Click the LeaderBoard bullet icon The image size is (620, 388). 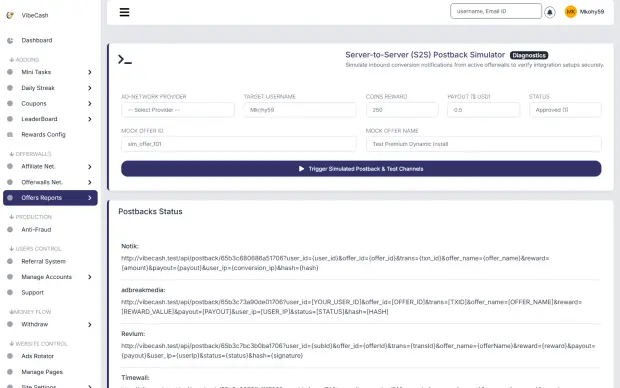(10, 119)
